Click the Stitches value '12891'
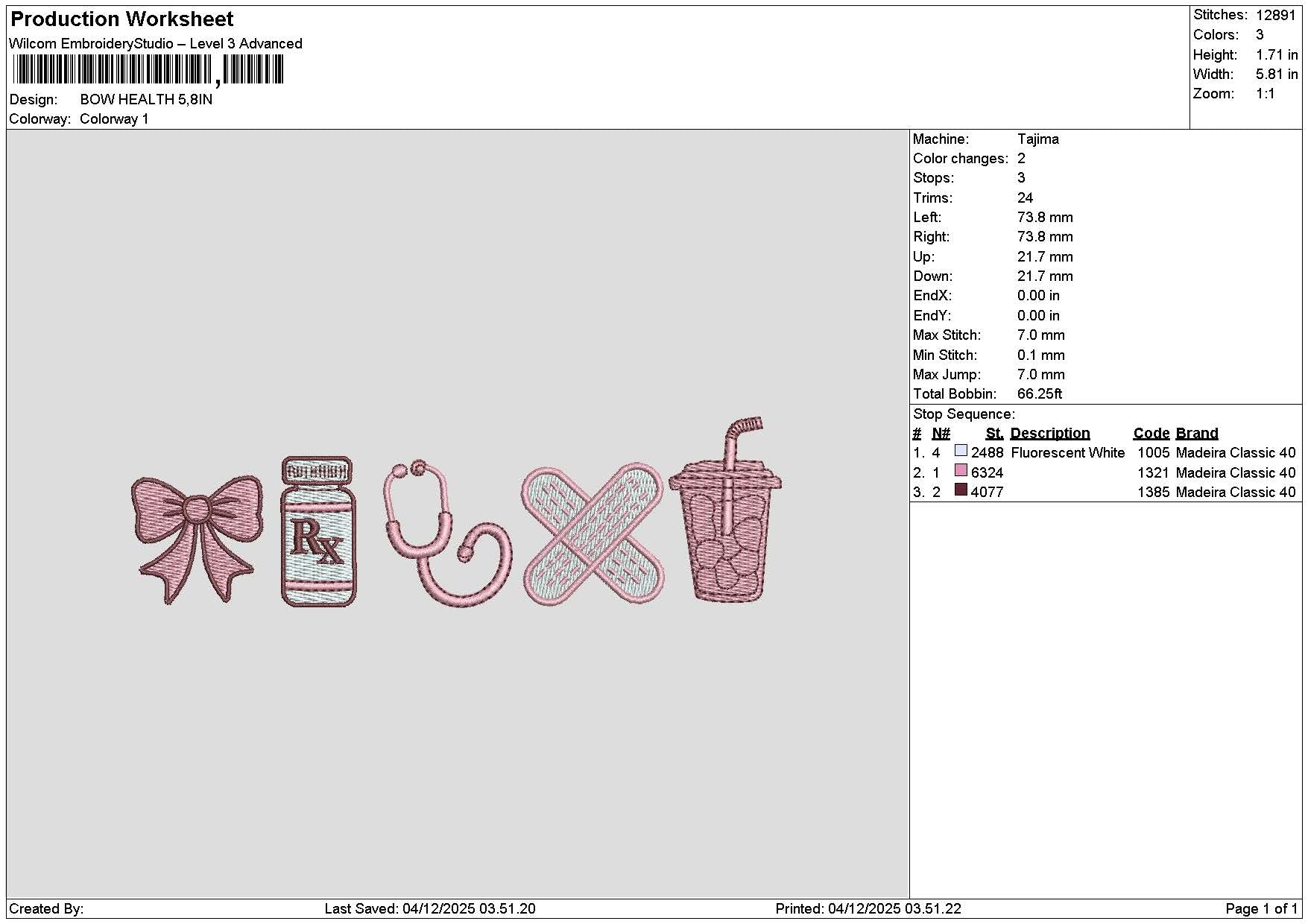Screen dimensions: 1308x924 (1276, 15)
